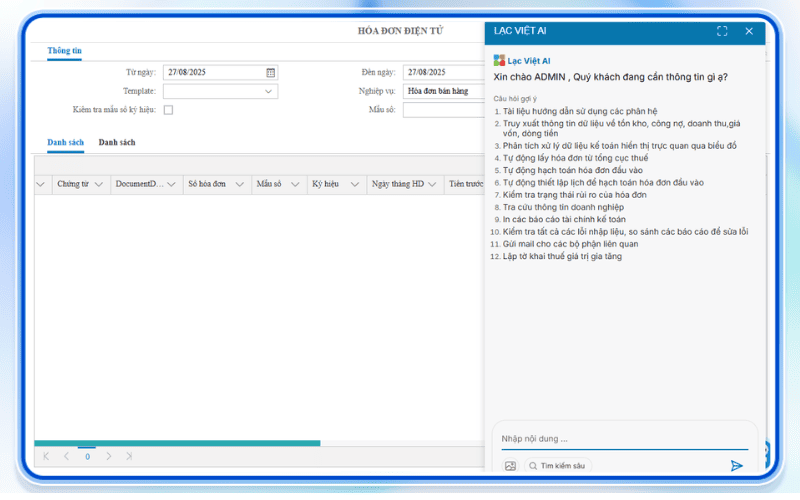Select suggestion Phân tích xử lý dữ liệu kế toán
The height and width of the screenshot is (500, 800).
point(619,146)
